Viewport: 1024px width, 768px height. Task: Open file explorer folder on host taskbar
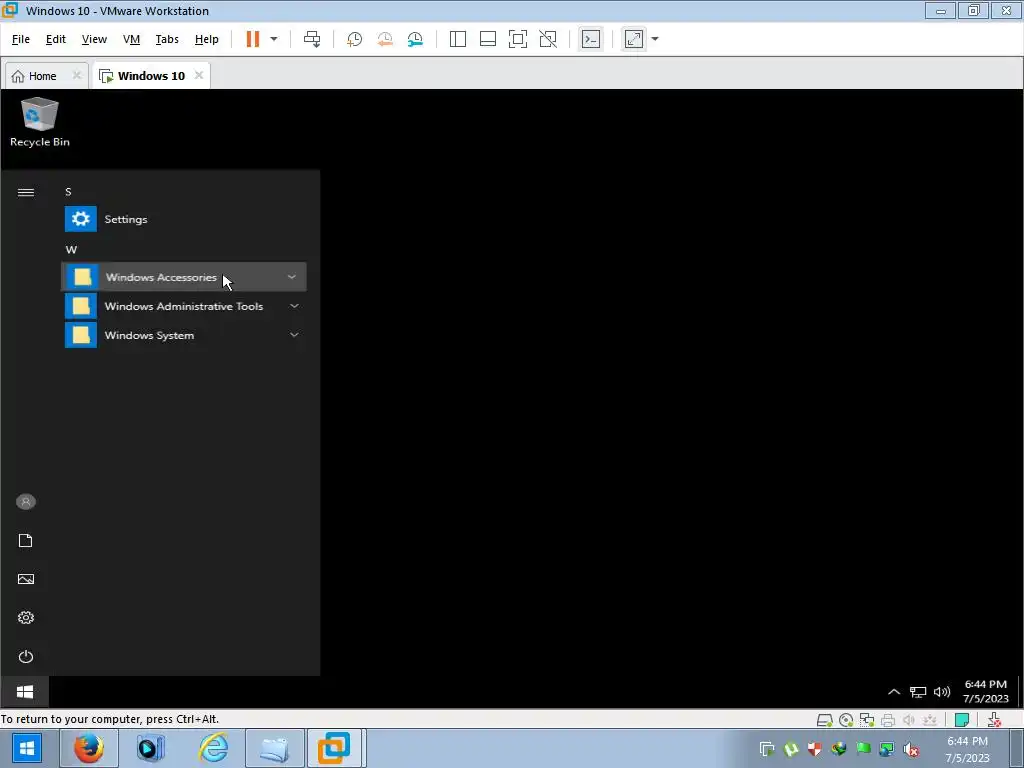(274, 748)
